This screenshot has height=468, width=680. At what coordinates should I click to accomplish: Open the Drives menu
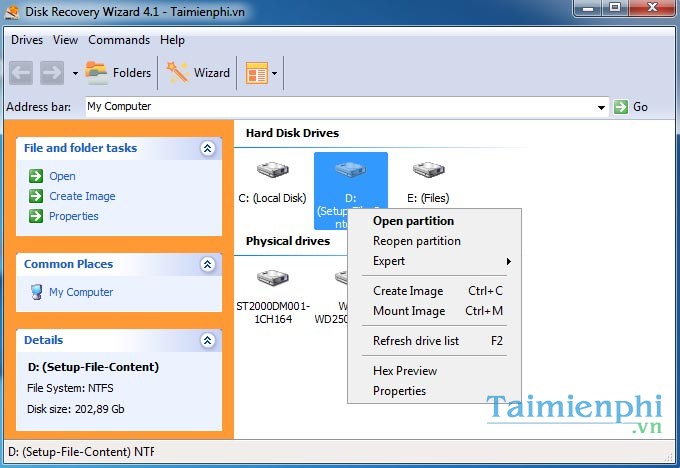click(27, 40)
